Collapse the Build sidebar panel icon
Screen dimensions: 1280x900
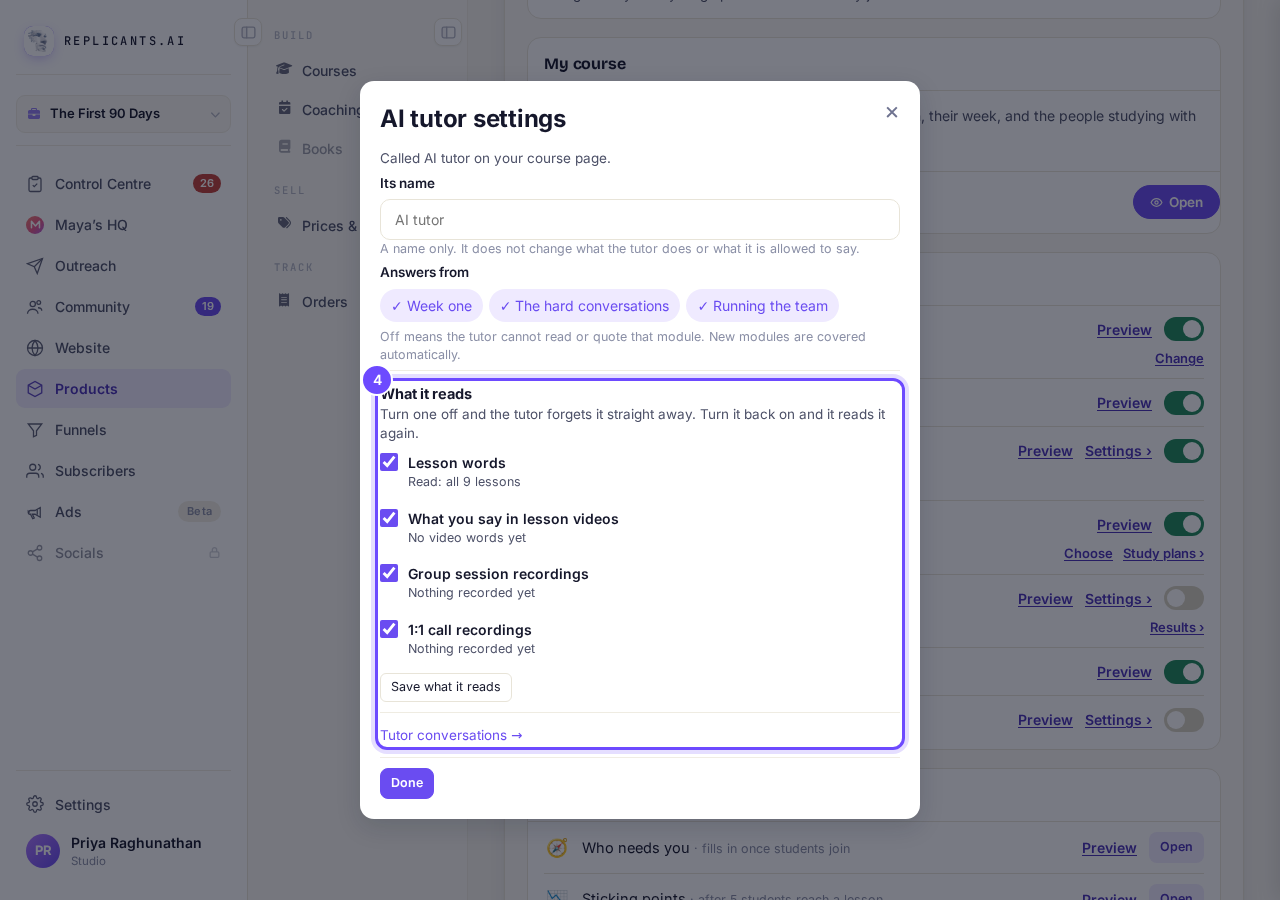[x=448, y=32]
